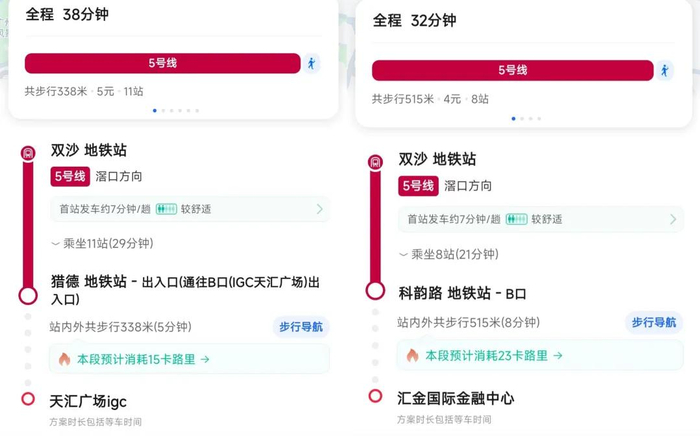Click the walking icon in the right route card
Screen dimensions: 700x436
(664, 70)
